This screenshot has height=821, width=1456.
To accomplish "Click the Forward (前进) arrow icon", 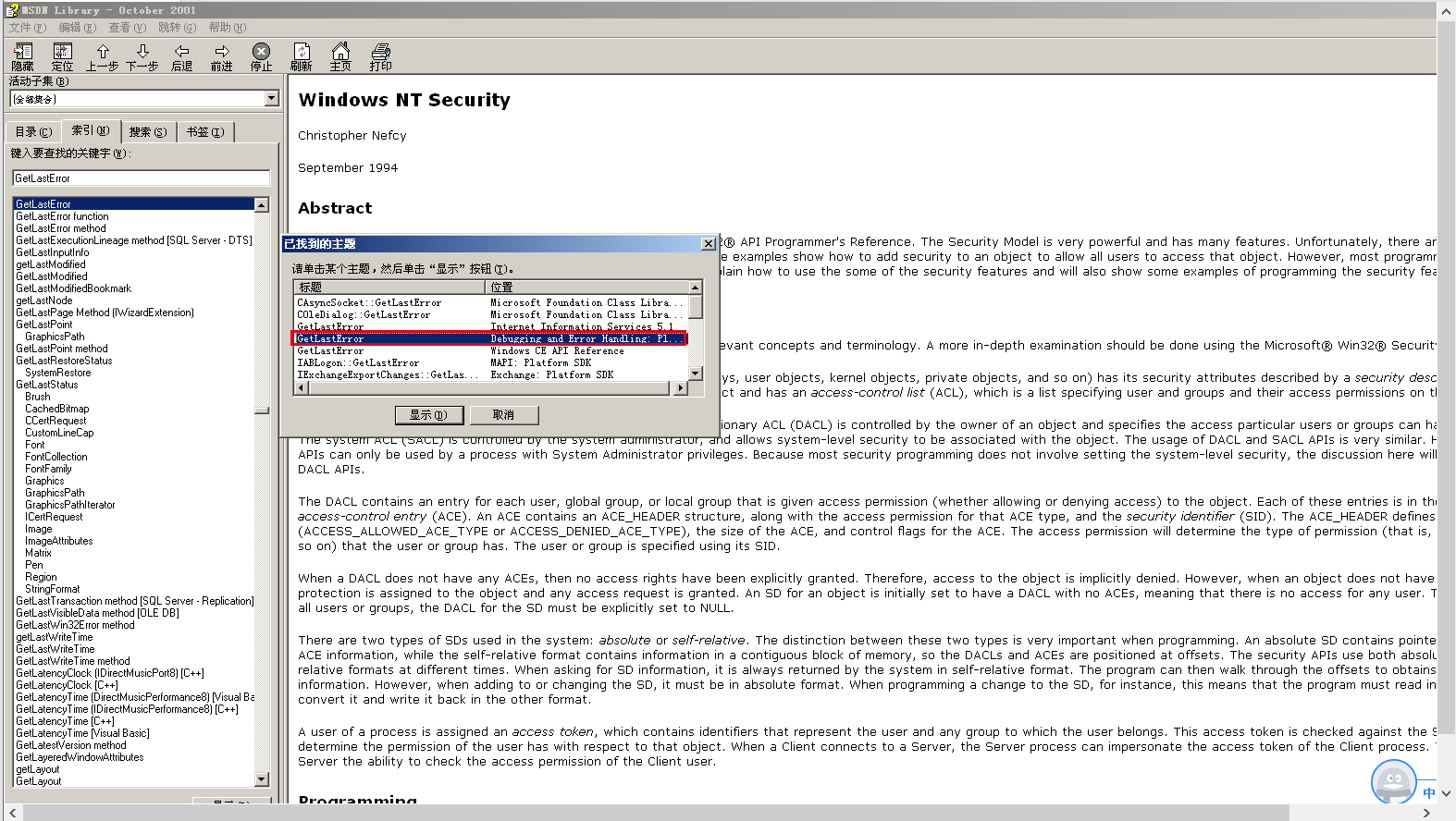I will click(x=222, y=56).
